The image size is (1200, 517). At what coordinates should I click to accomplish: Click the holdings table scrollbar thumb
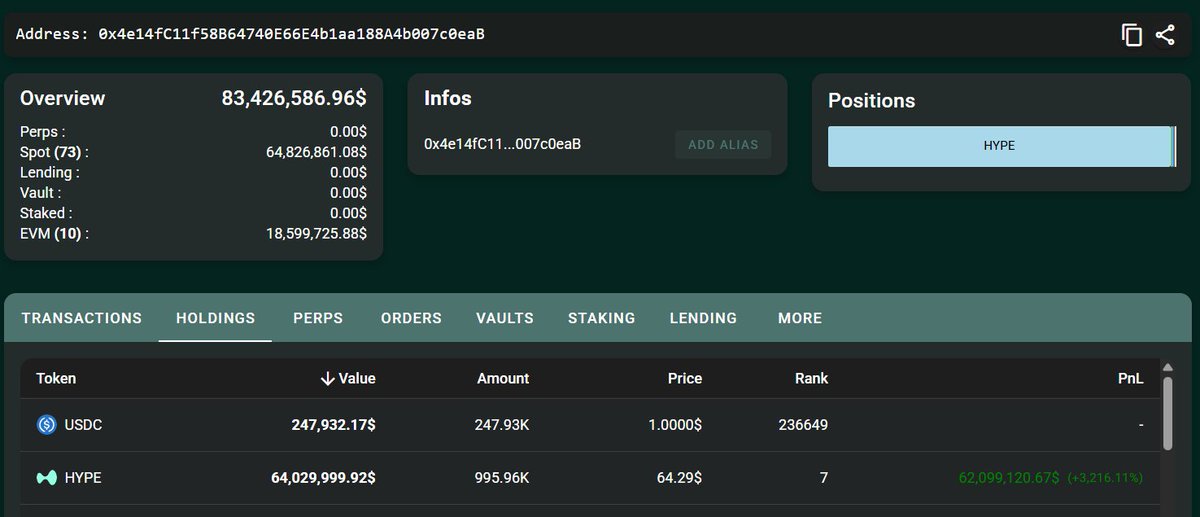click(x=1166, y=412)
